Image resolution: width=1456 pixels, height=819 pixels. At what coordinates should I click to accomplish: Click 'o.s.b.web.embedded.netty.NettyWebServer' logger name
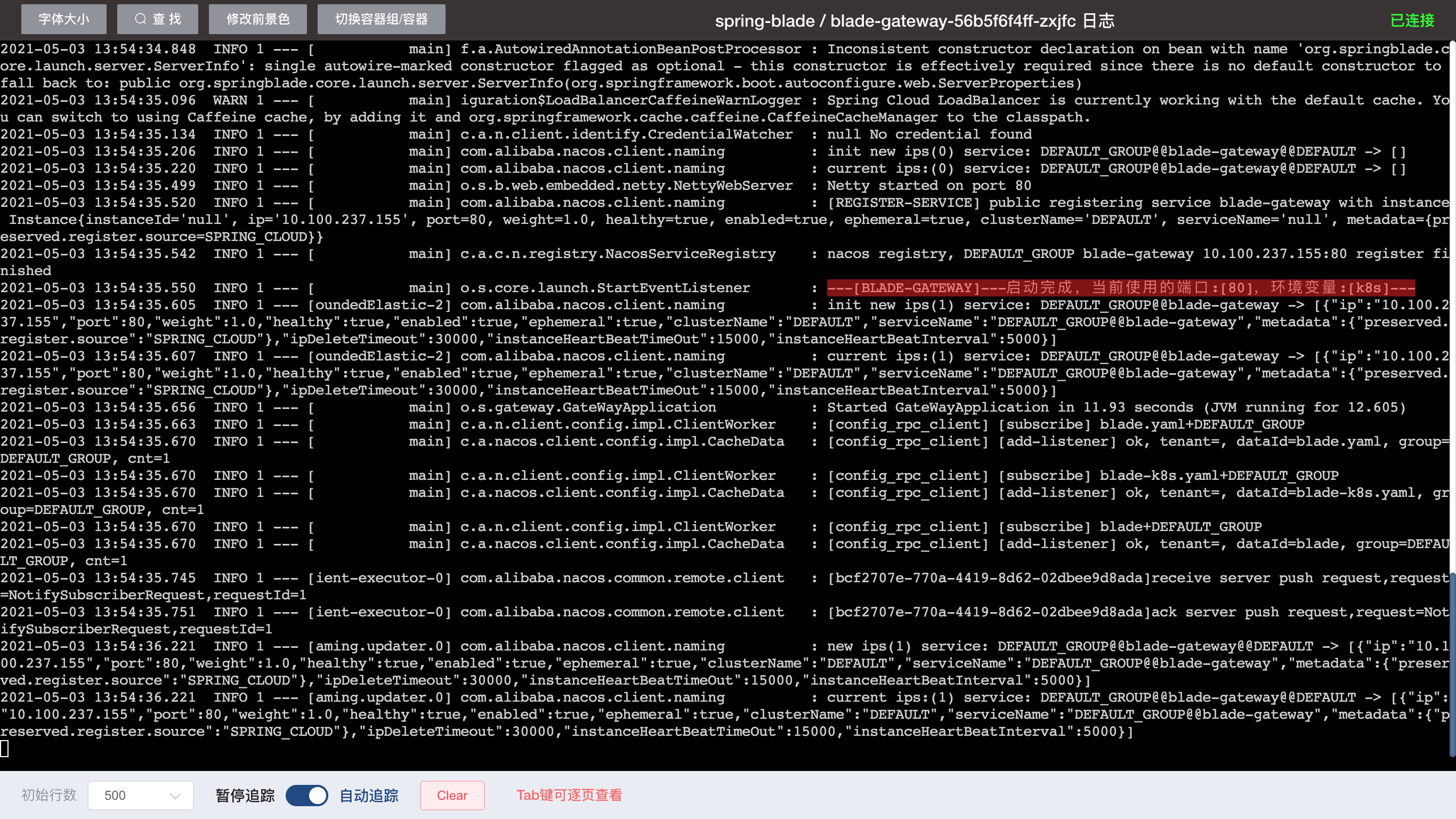click(x=626, y=186)
